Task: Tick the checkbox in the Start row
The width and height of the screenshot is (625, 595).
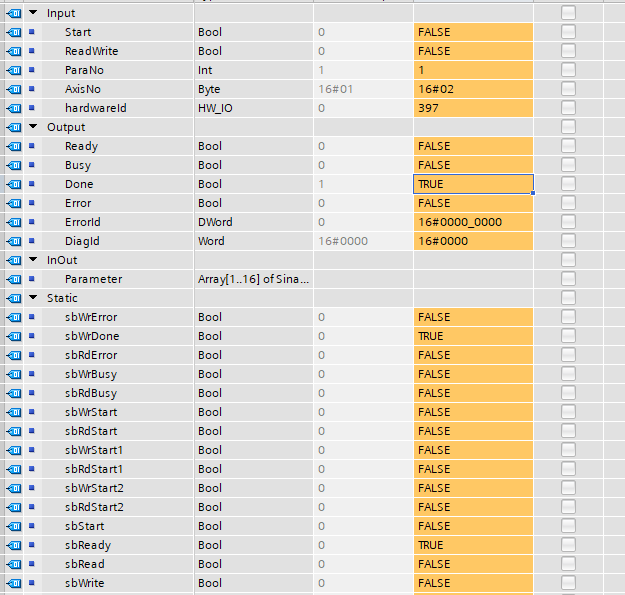Action: click(569, 32)
